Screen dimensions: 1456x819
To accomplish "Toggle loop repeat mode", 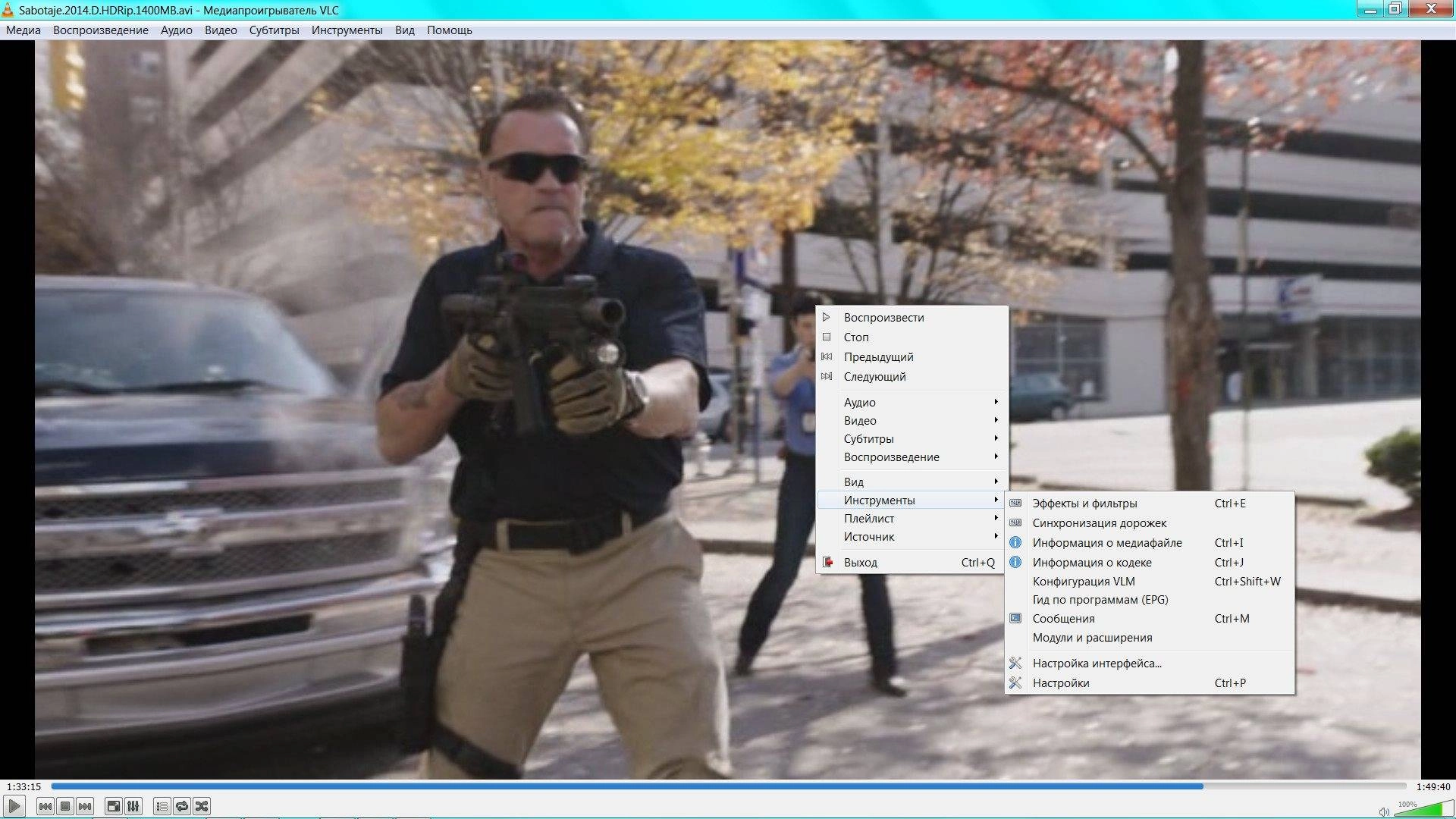I will pyautogui.click(x=181, y=806).
